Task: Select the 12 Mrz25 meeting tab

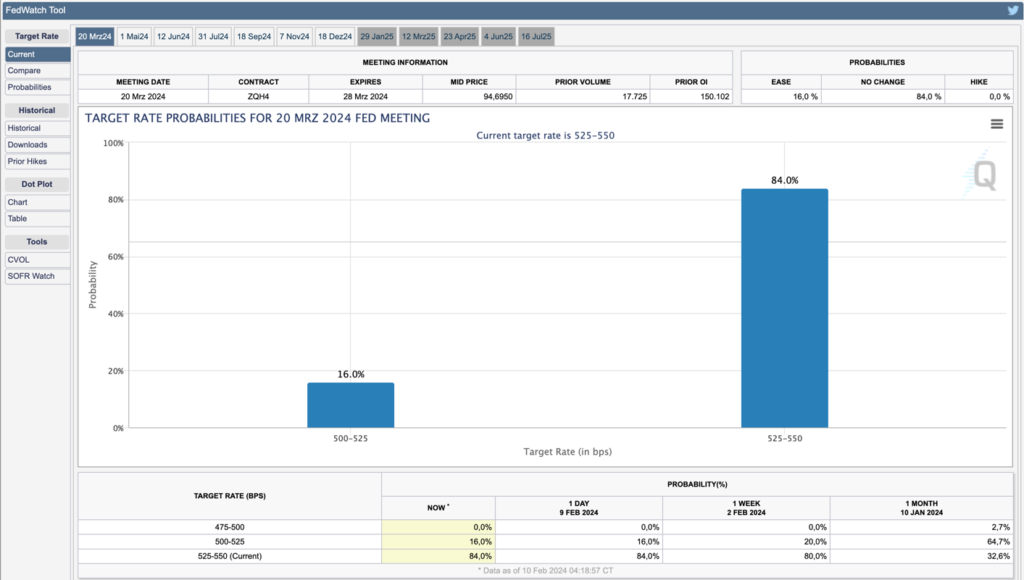Action: click(419, 37)
